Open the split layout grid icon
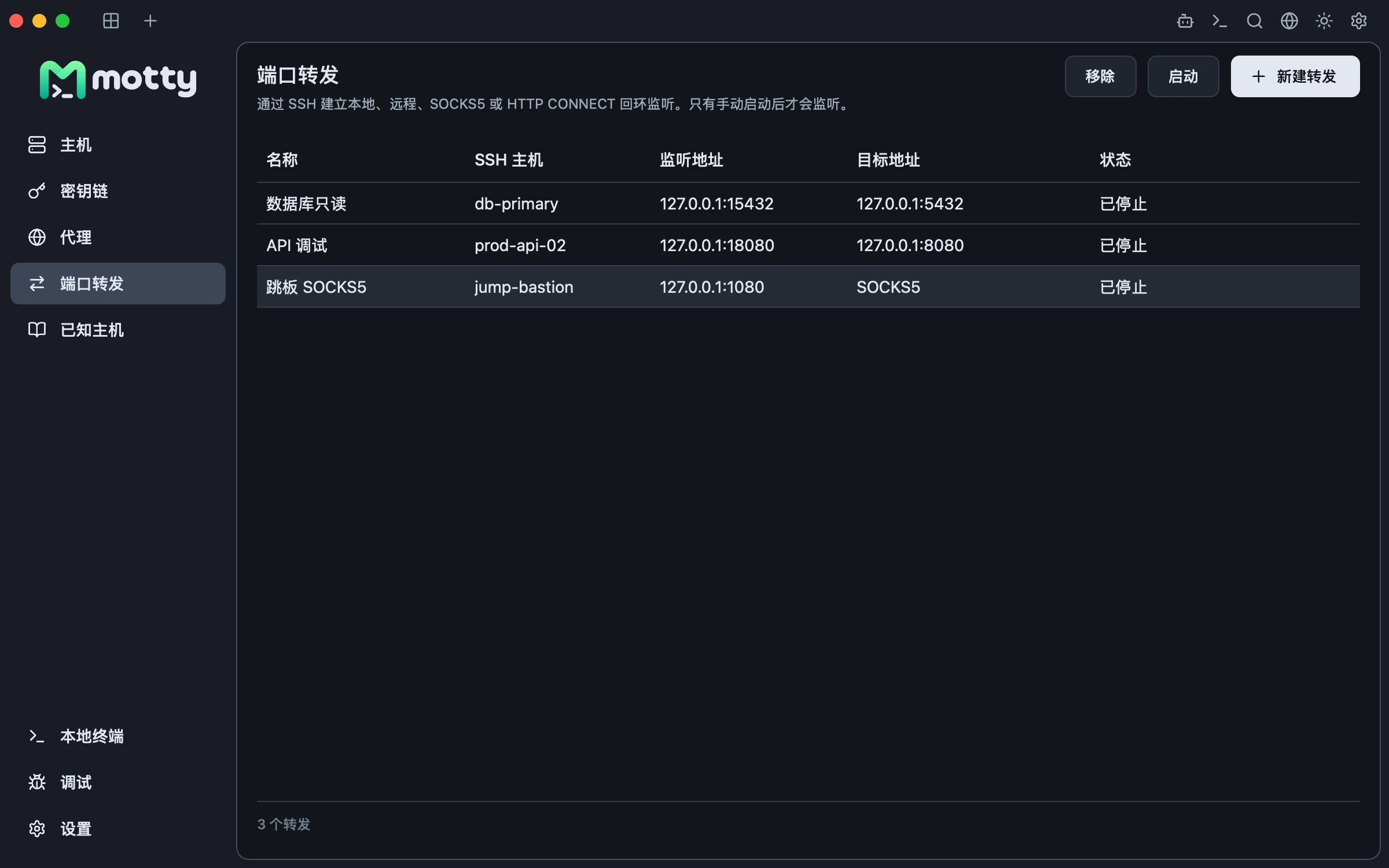Image resolution: width=1389 pixels, height=868 pixels. point(111,21)
